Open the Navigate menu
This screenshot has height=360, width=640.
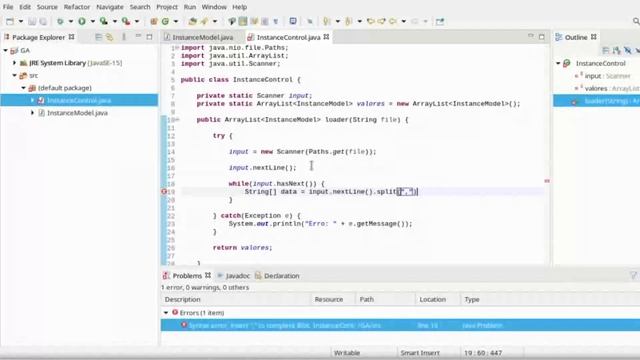tap(110, 7)
